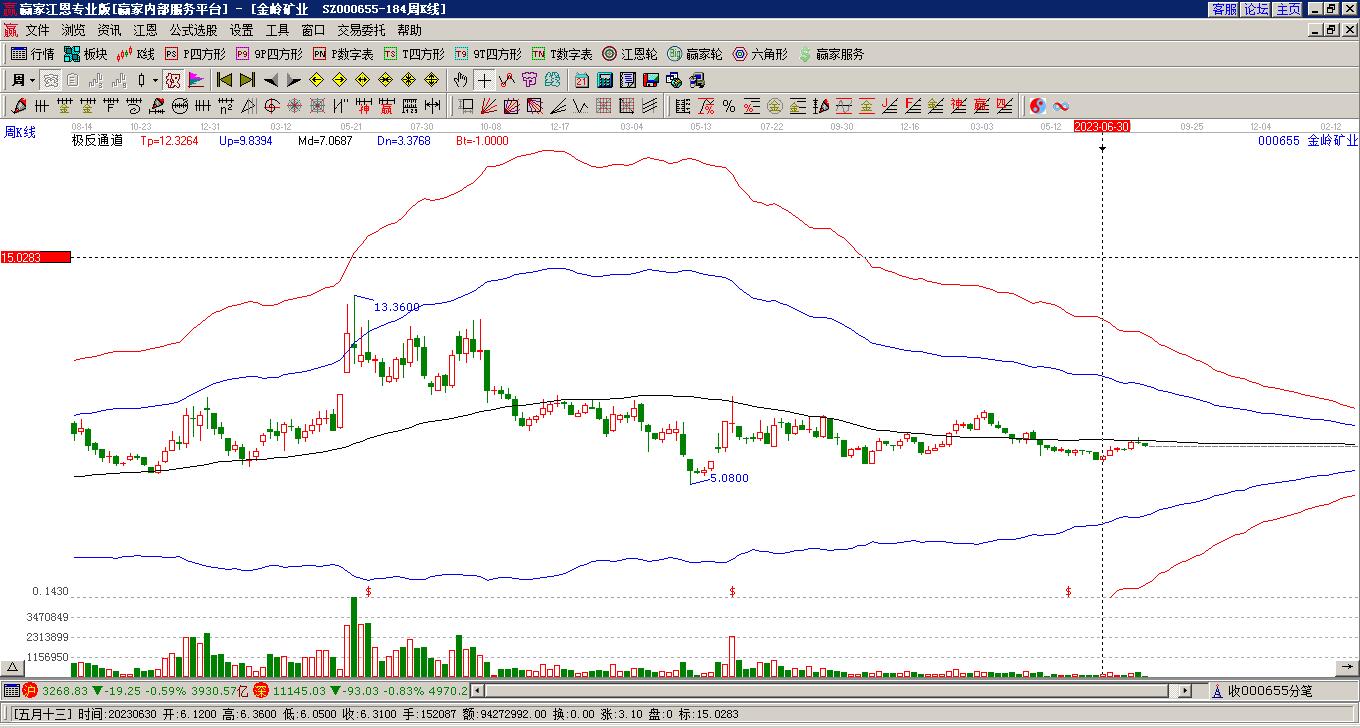Click the red-flag color chart icon
Image resolution: width=1360 pixels, height=728 pixels.
pos(196,80)
